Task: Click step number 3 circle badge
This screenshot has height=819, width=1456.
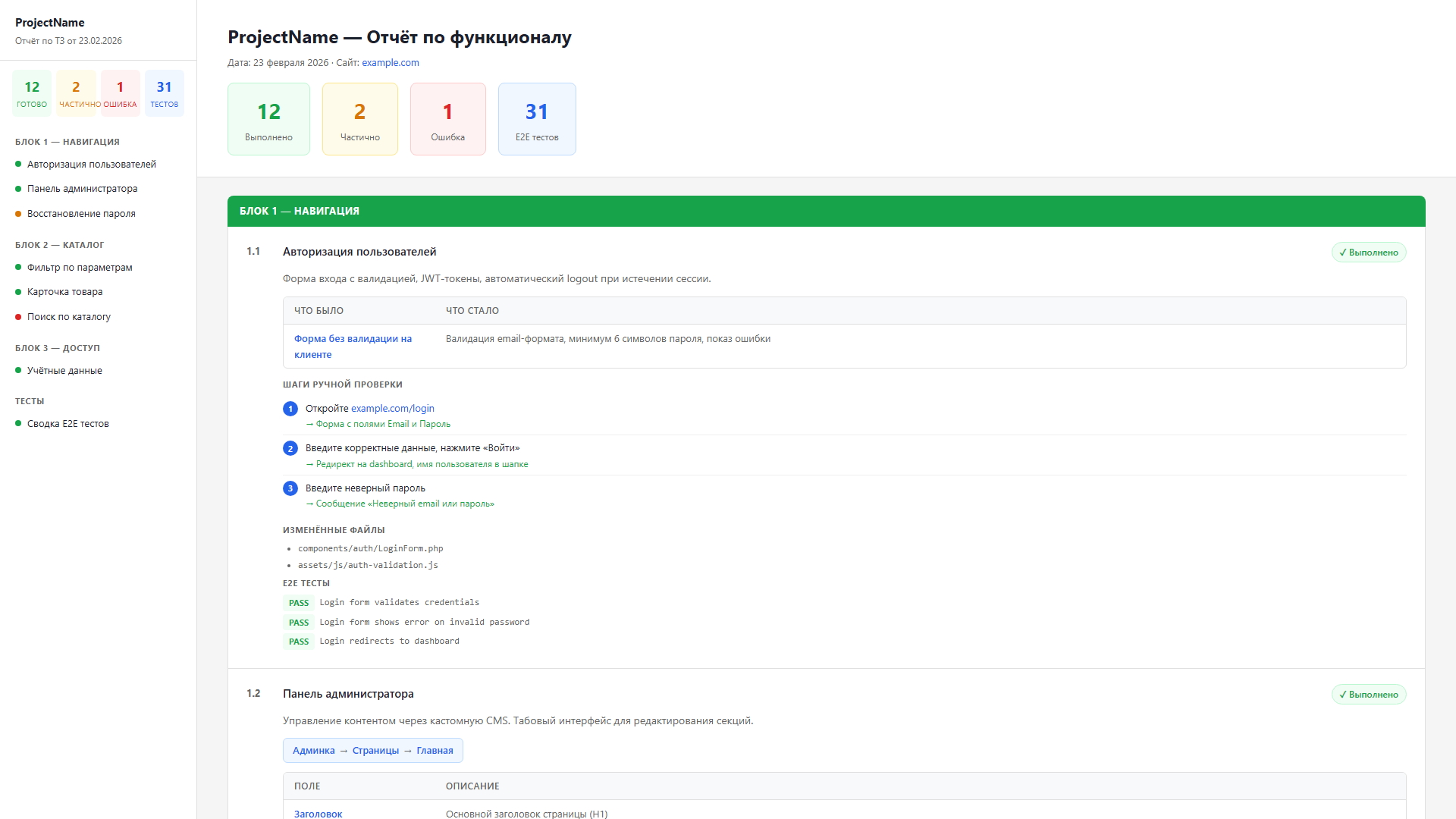Action: point(290,488)
